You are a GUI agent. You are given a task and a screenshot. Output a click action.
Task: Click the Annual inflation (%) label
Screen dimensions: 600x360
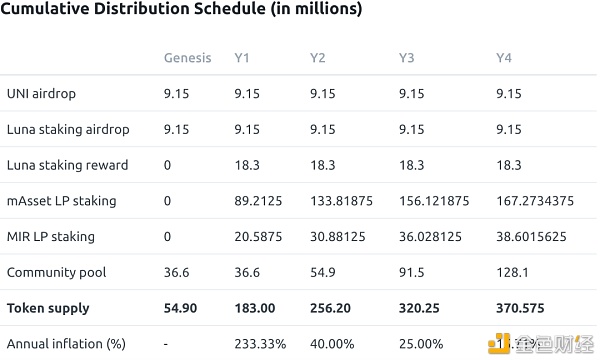66,344
